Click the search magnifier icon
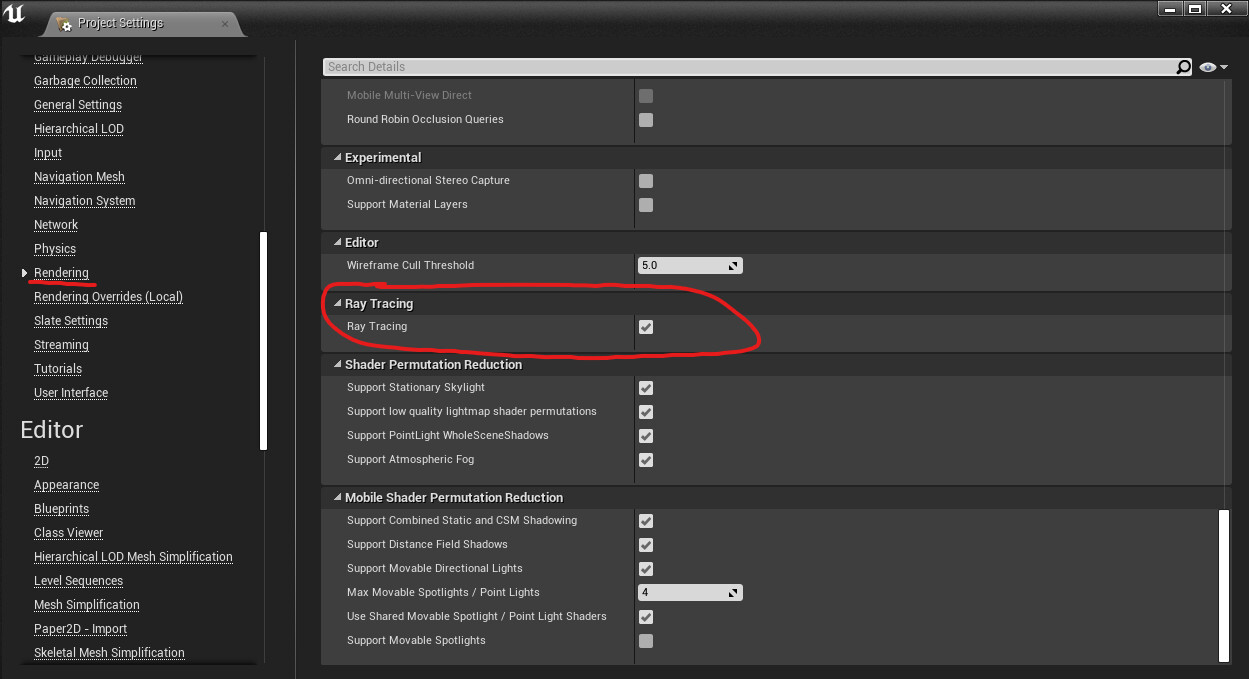Image resolution: width=1249 pixels, height=679 pixels. [1184, 67]
